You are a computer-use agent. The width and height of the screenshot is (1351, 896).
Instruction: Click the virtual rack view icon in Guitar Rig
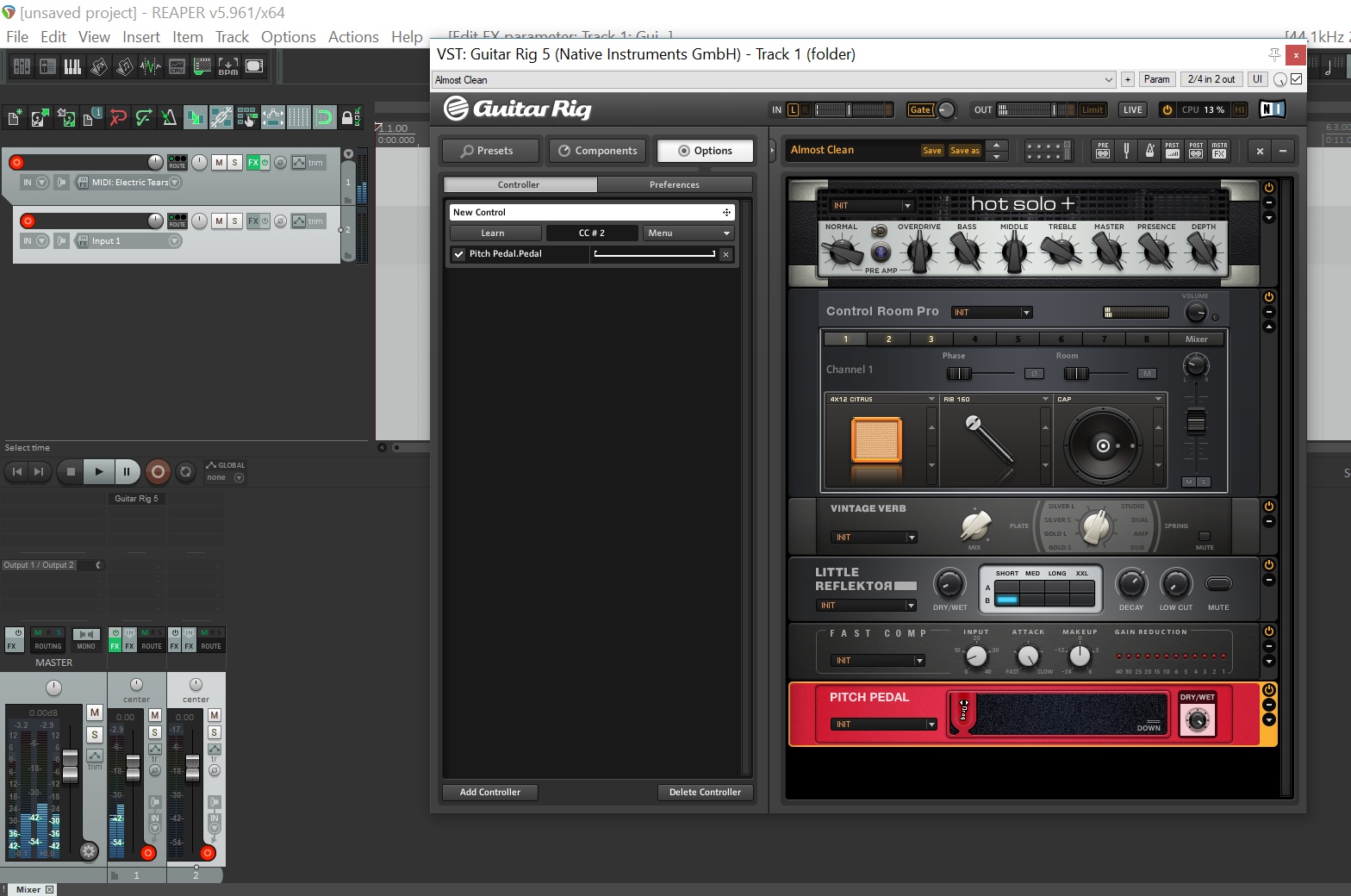[x=1049, y=151]
